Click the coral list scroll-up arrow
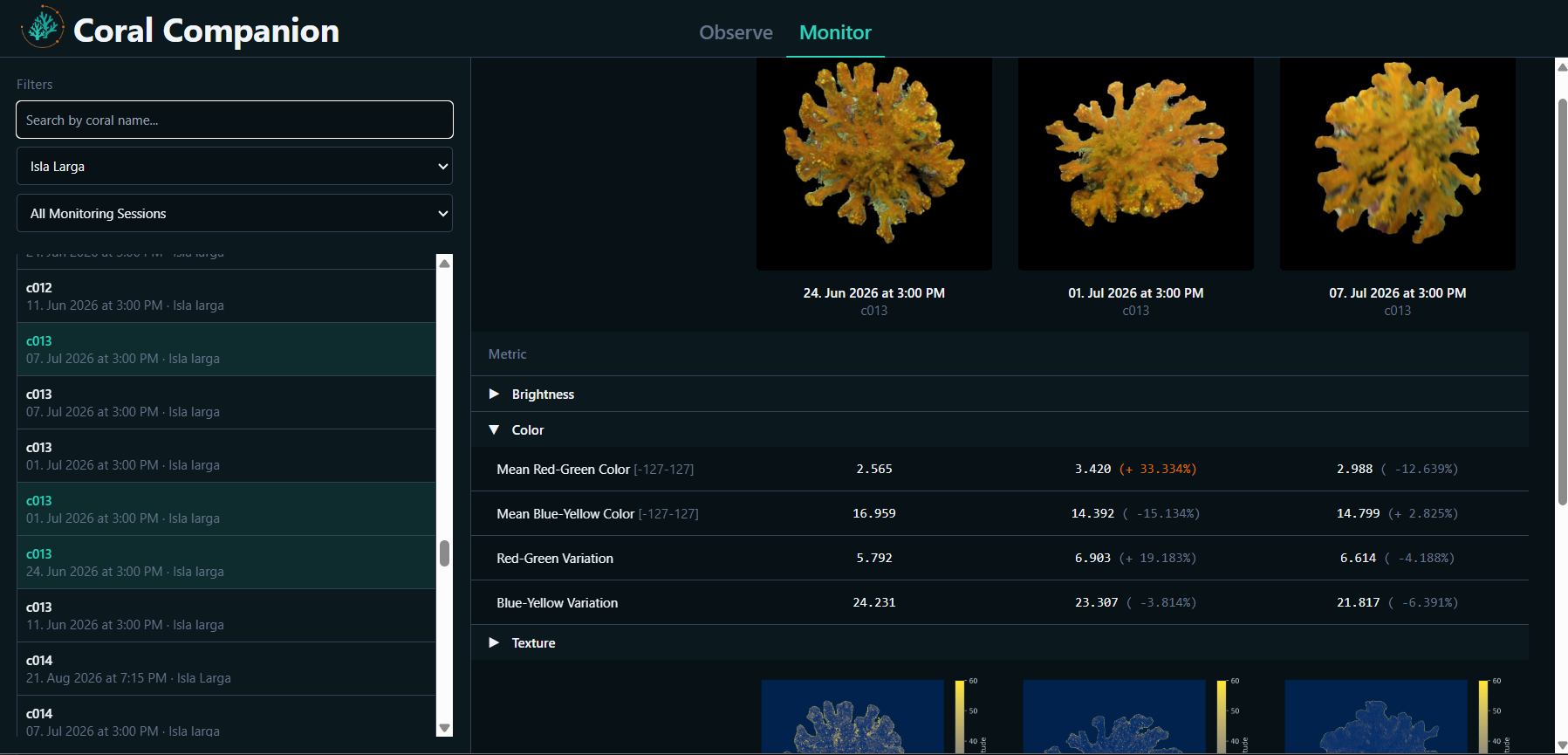1568x755 pixels. (x=445, y=263)
